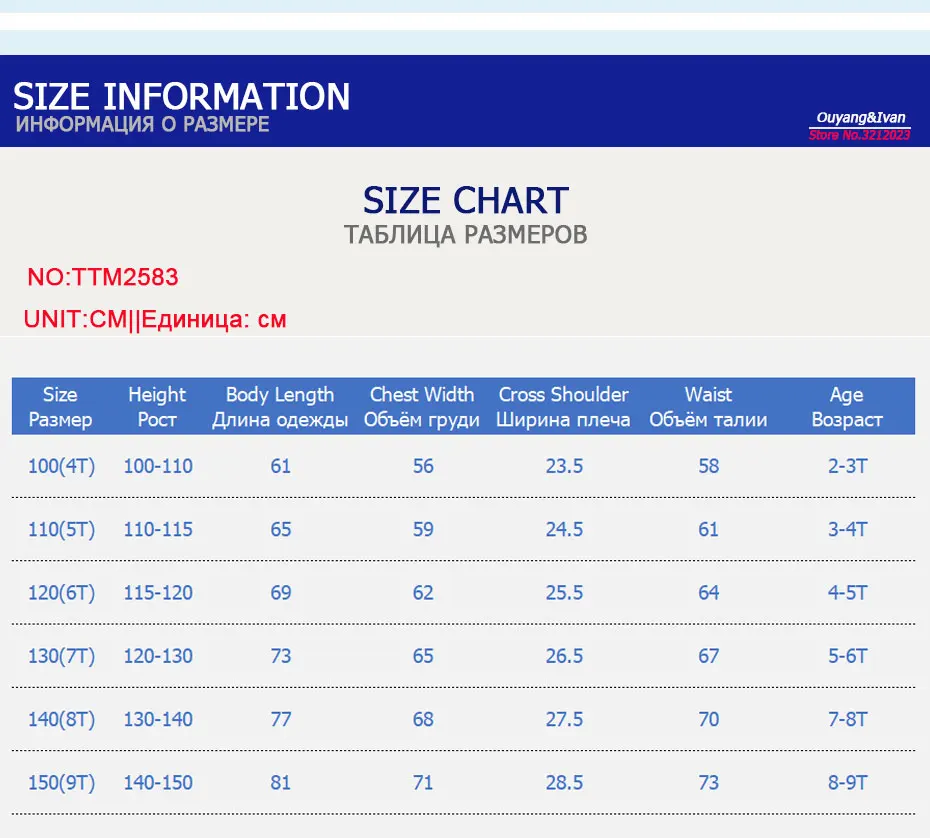The height and width of the screenshot is (838, 930).
Task: Click the Ouyang&Ivan store name
Action: (861, 117)
